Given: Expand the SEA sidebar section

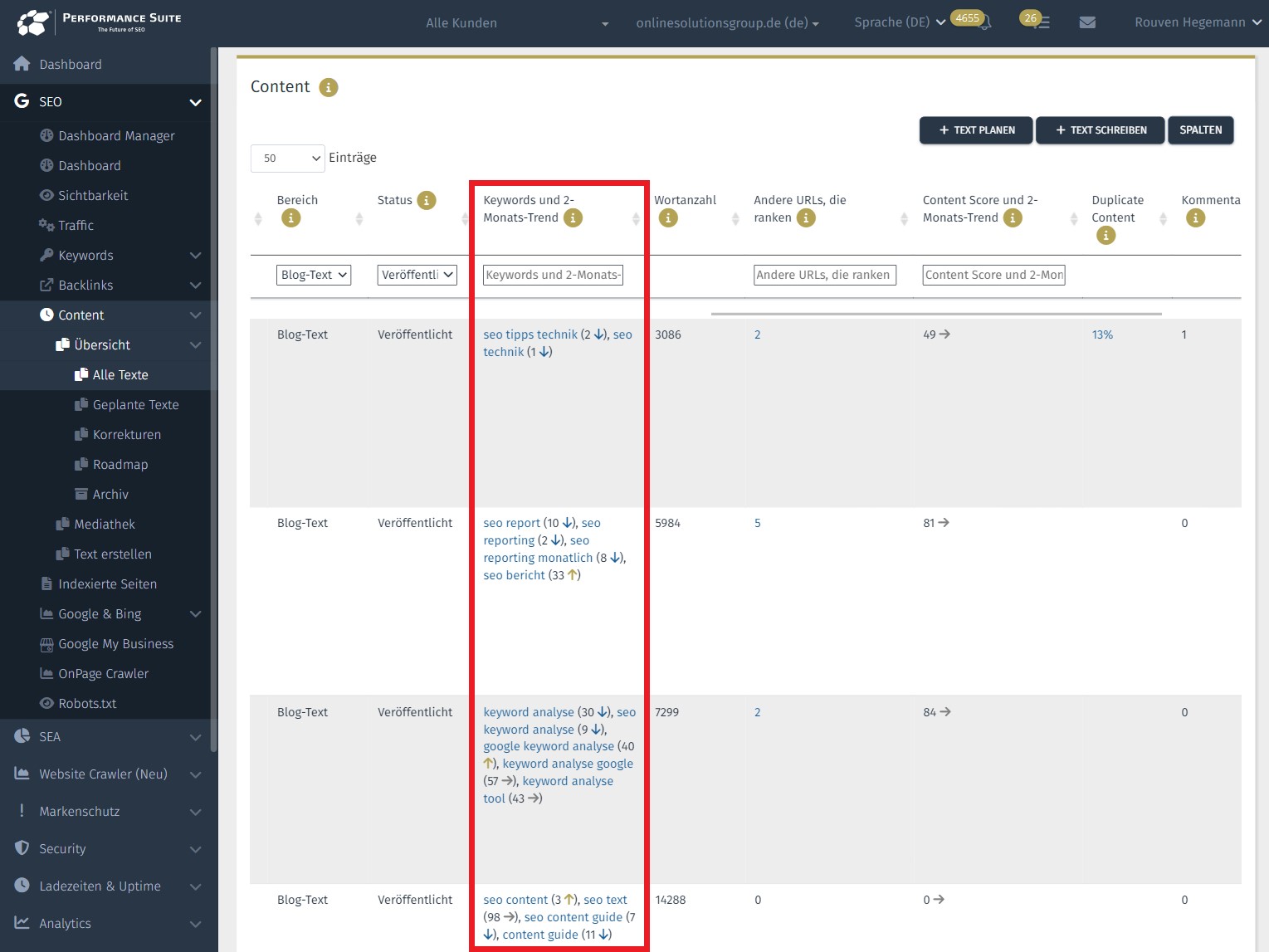Looking at the screenshot, I should tap(196, 737).
